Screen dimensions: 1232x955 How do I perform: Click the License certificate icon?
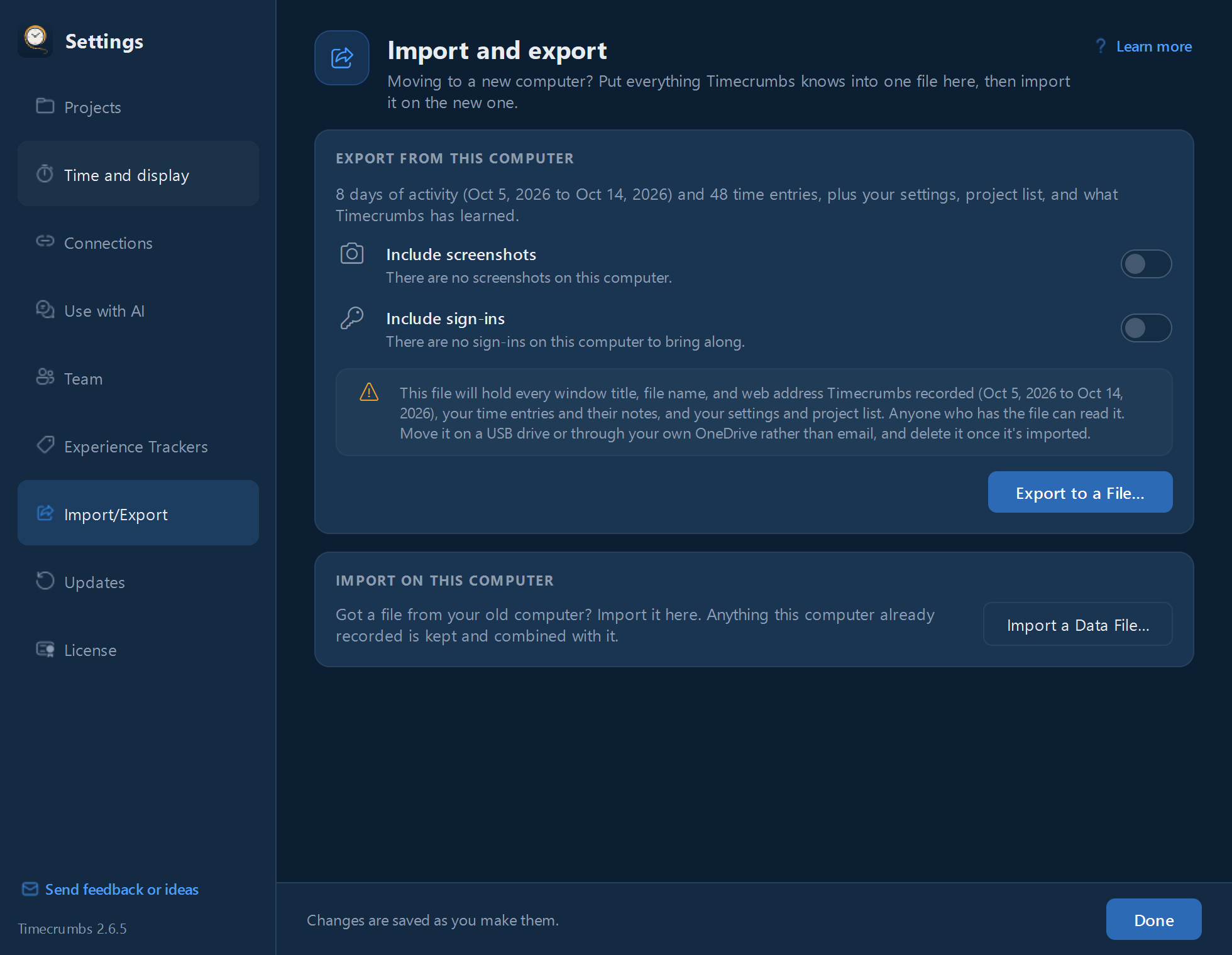pyautogui.click(x=45, y=649)
